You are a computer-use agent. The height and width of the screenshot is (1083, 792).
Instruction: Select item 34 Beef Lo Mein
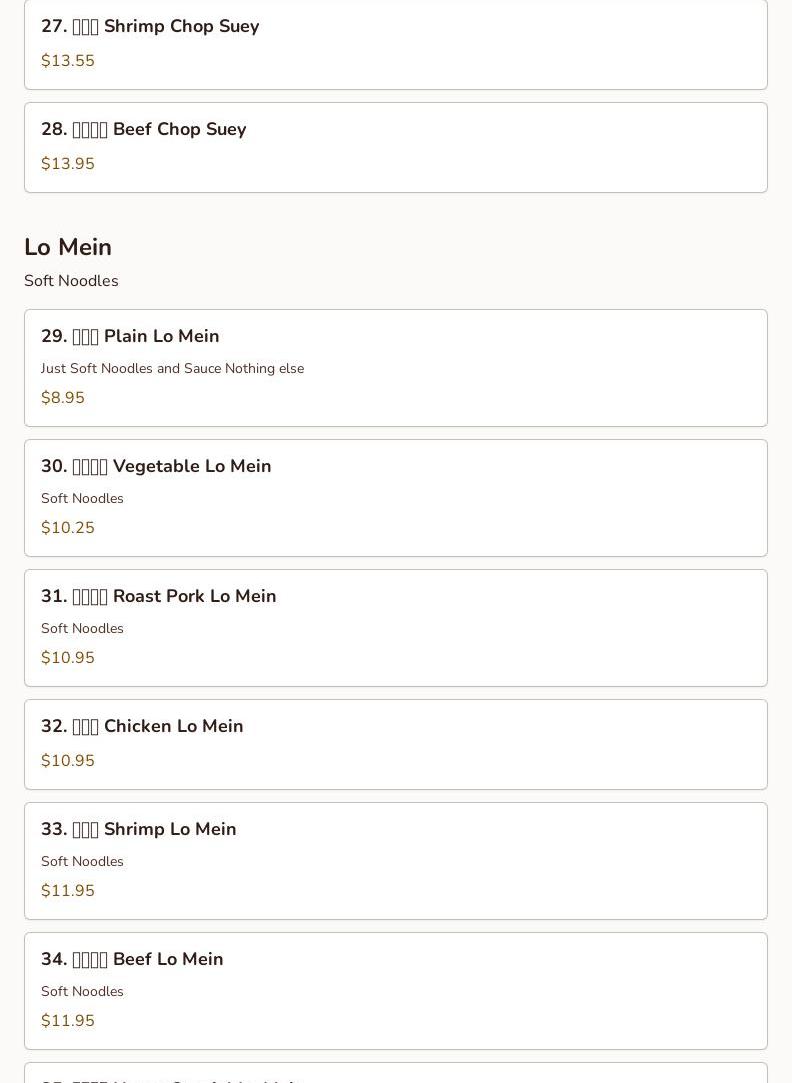pos(396,991)
